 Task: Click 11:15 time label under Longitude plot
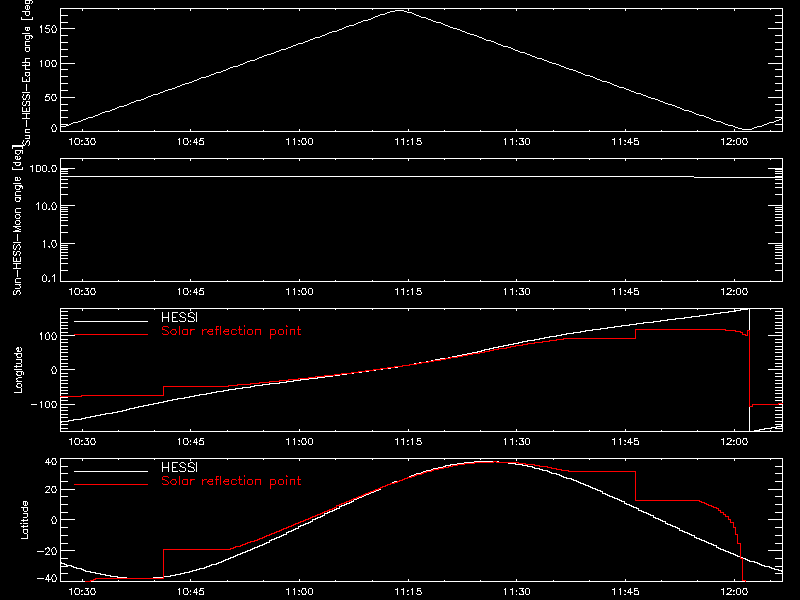click(408, 442)
